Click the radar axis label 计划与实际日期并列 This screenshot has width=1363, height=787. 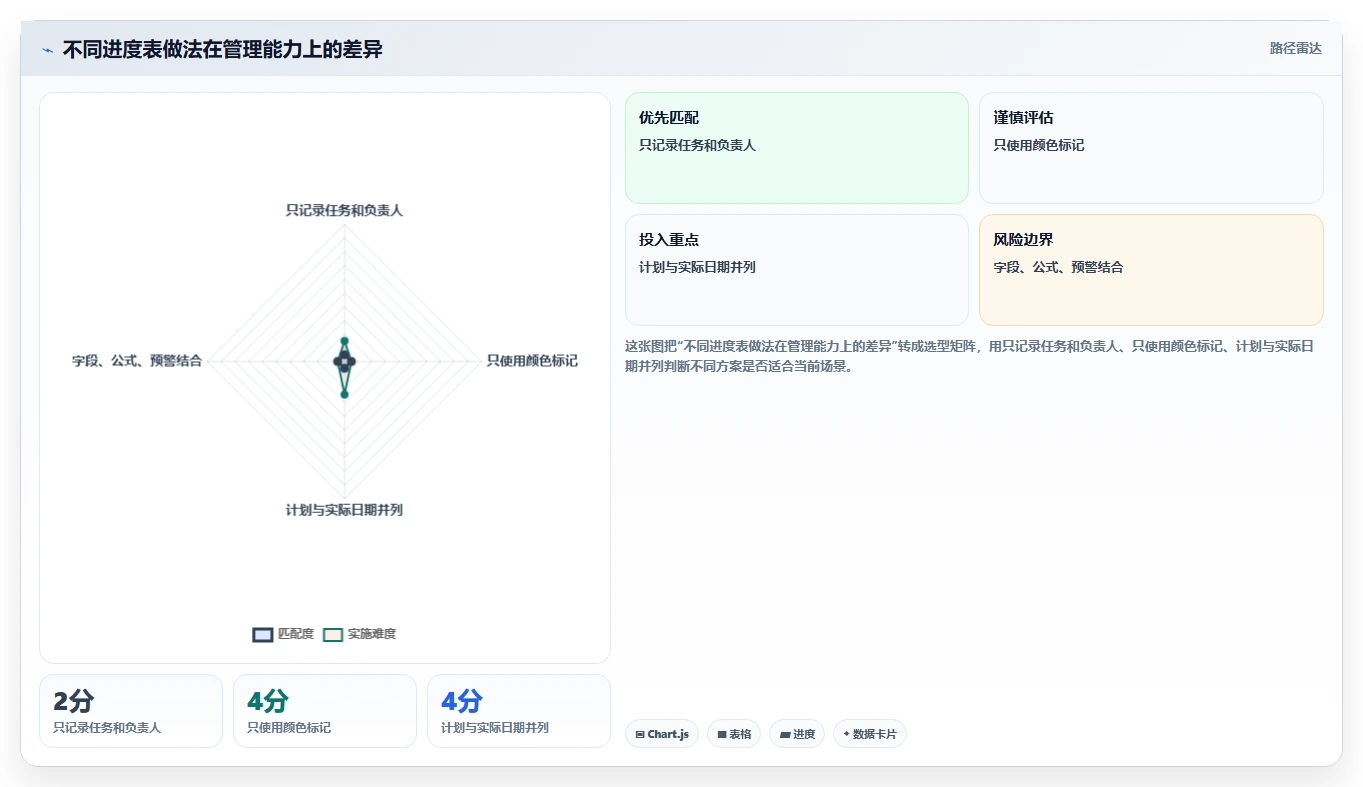coord(344,510)
